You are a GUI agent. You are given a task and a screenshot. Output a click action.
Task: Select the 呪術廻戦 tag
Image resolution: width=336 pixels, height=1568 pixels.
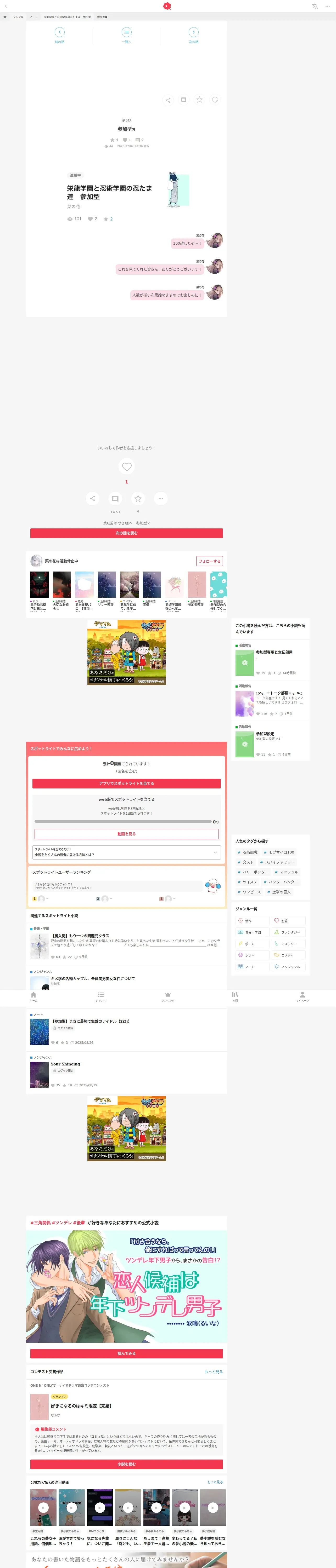(x=248, y=852)
